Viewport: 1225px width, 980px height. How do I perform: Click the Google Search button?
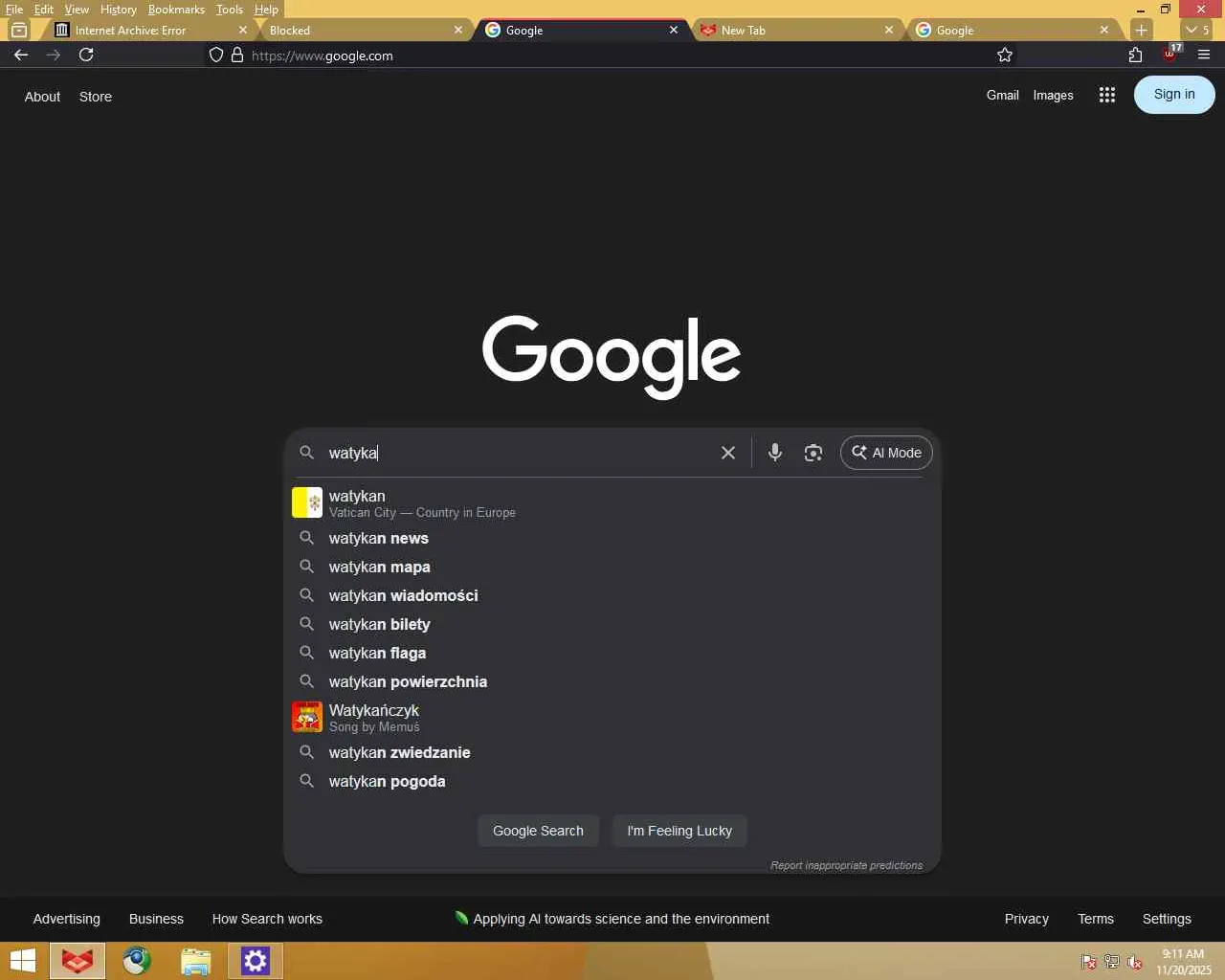click(x=538, y=831)
